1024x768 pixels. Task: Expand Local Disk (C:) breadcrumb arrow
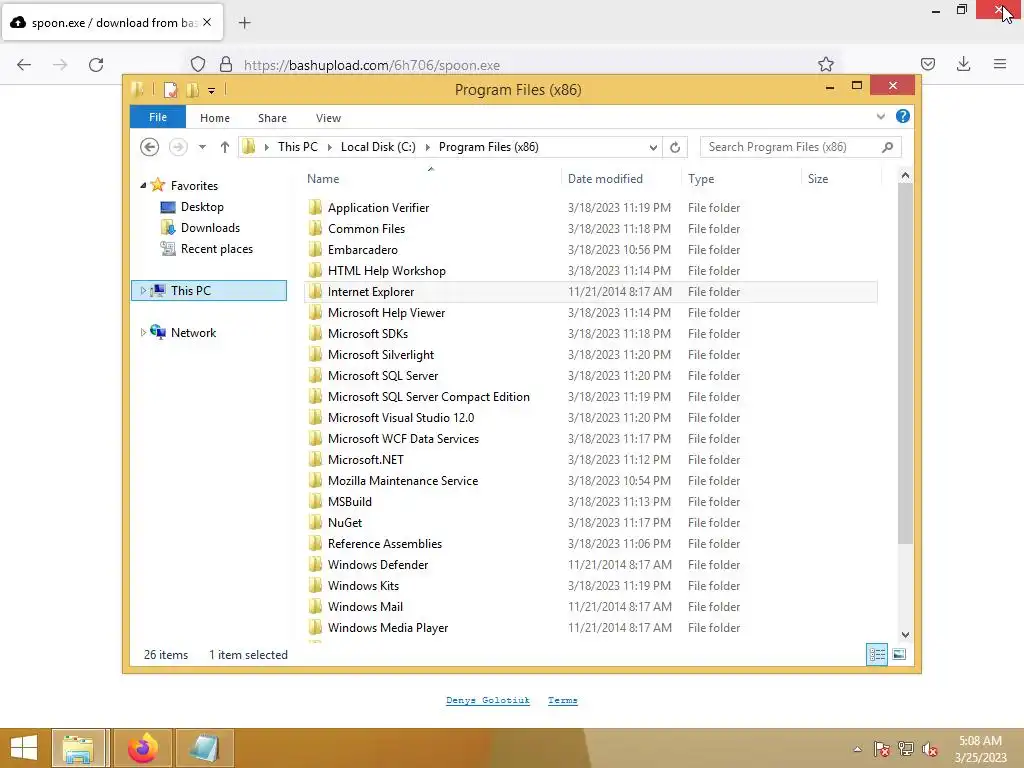pyautogui.click(x=428, y=148)
